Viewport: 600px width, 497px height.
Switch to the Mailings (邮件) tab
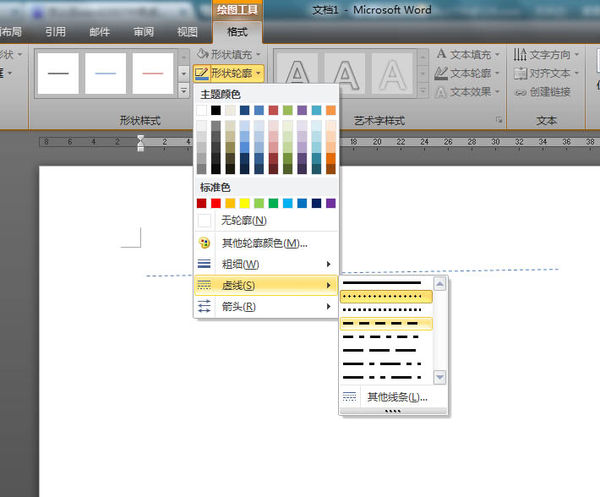99,32
